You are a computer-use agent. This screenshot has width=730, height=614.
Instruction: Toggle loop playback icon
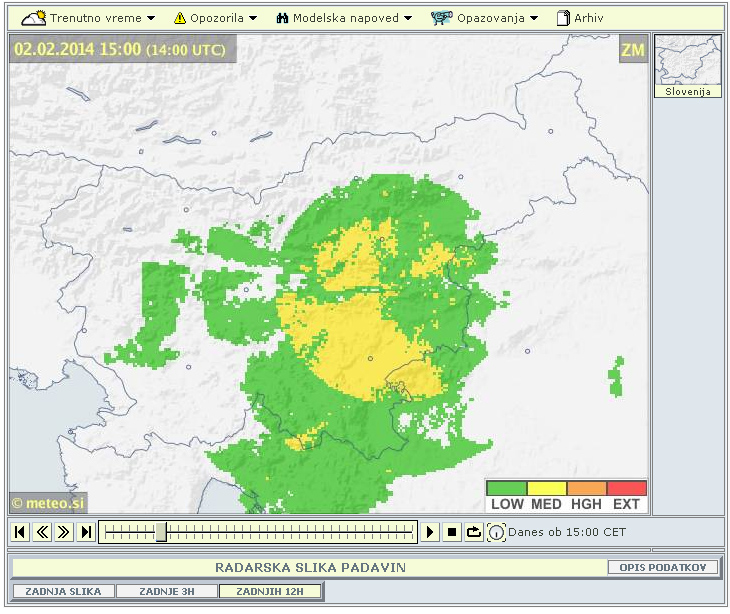(x=474, y=532)
